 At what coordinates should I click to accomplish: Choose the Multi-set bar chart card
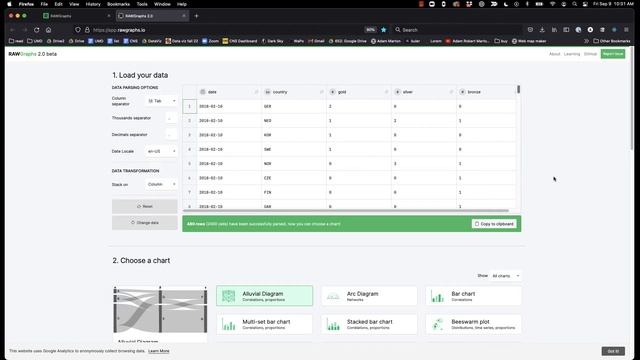[264, 324]
